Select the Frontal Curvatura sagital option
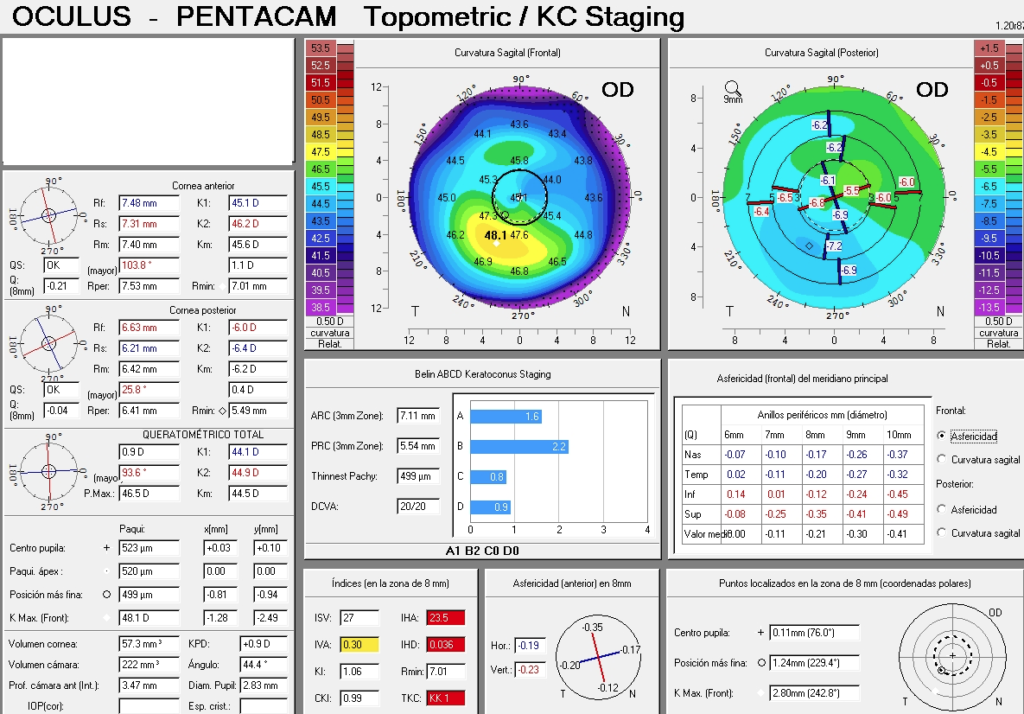Screen dimensions: 1024x714 pyautogui.click(x=942, y=459)
